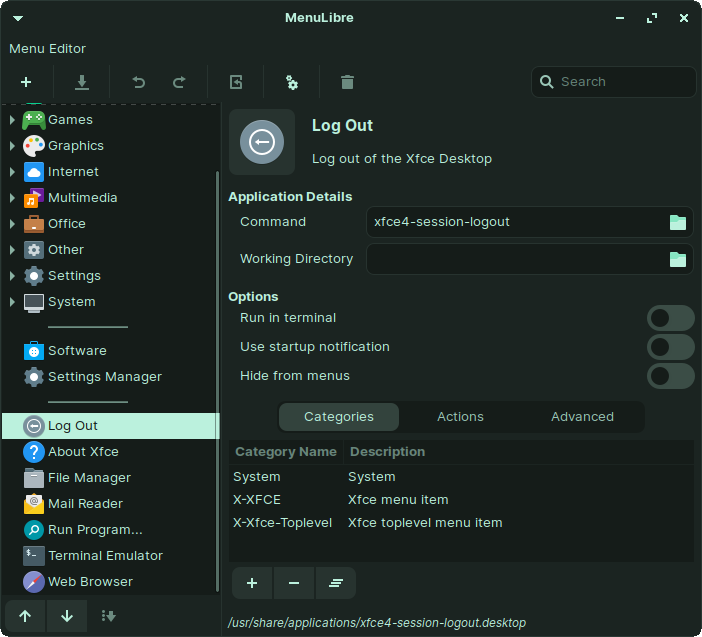
Task: Edit description Log out of the Xfce Desktop
Action: [402, 159]
